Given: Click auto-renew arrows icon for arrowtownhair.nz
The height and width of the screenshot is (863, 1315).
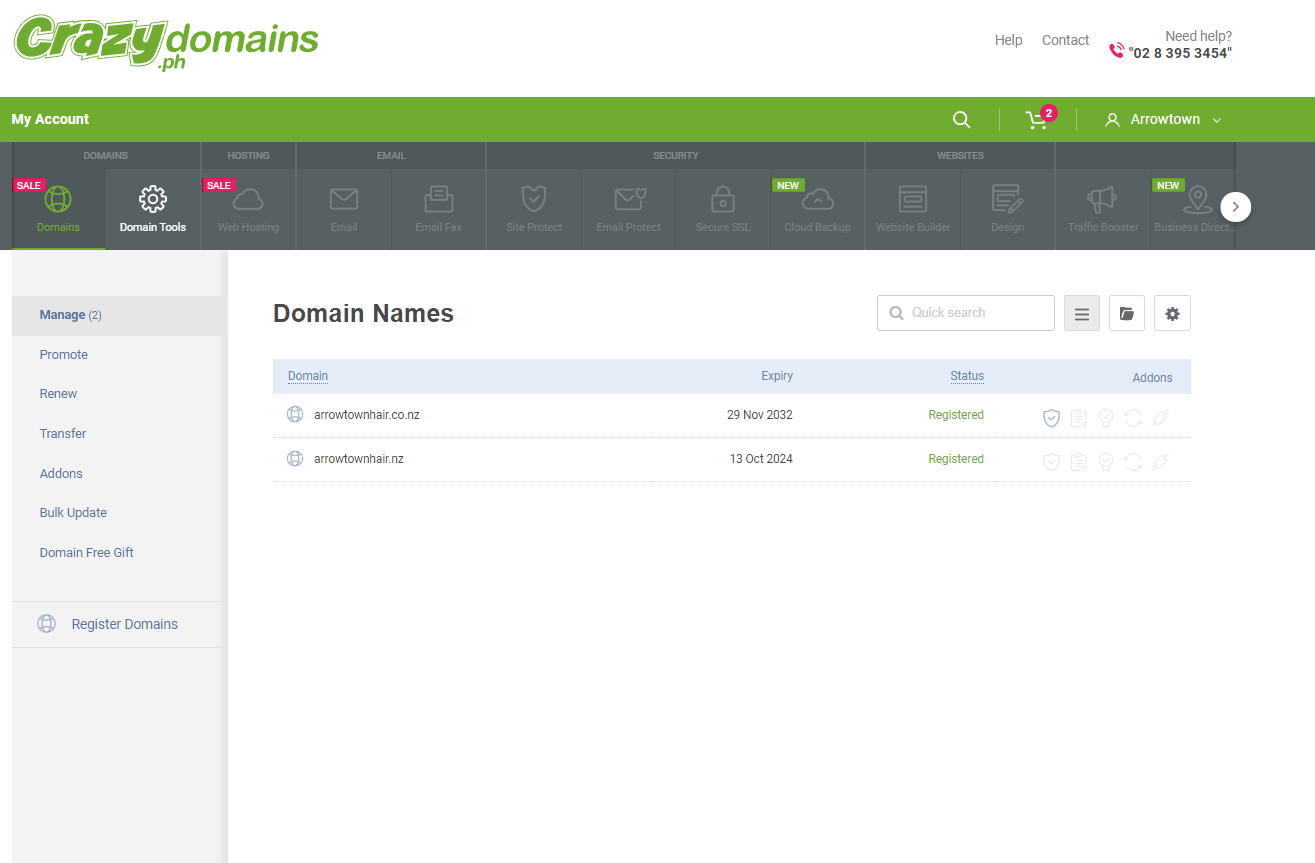Looking at the screenshot, I should 1133,462.
